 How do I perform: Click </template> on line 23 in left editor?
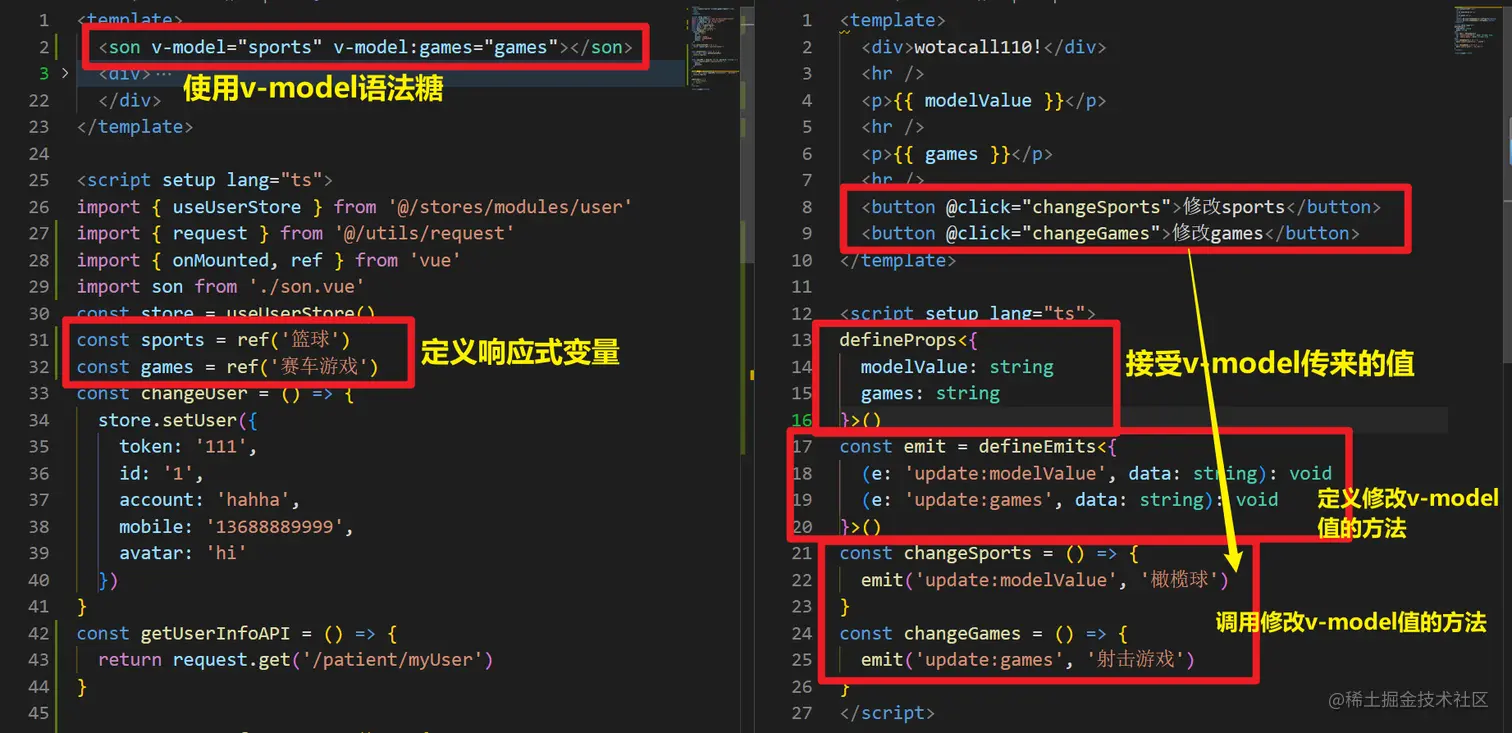tap(135, 127)
